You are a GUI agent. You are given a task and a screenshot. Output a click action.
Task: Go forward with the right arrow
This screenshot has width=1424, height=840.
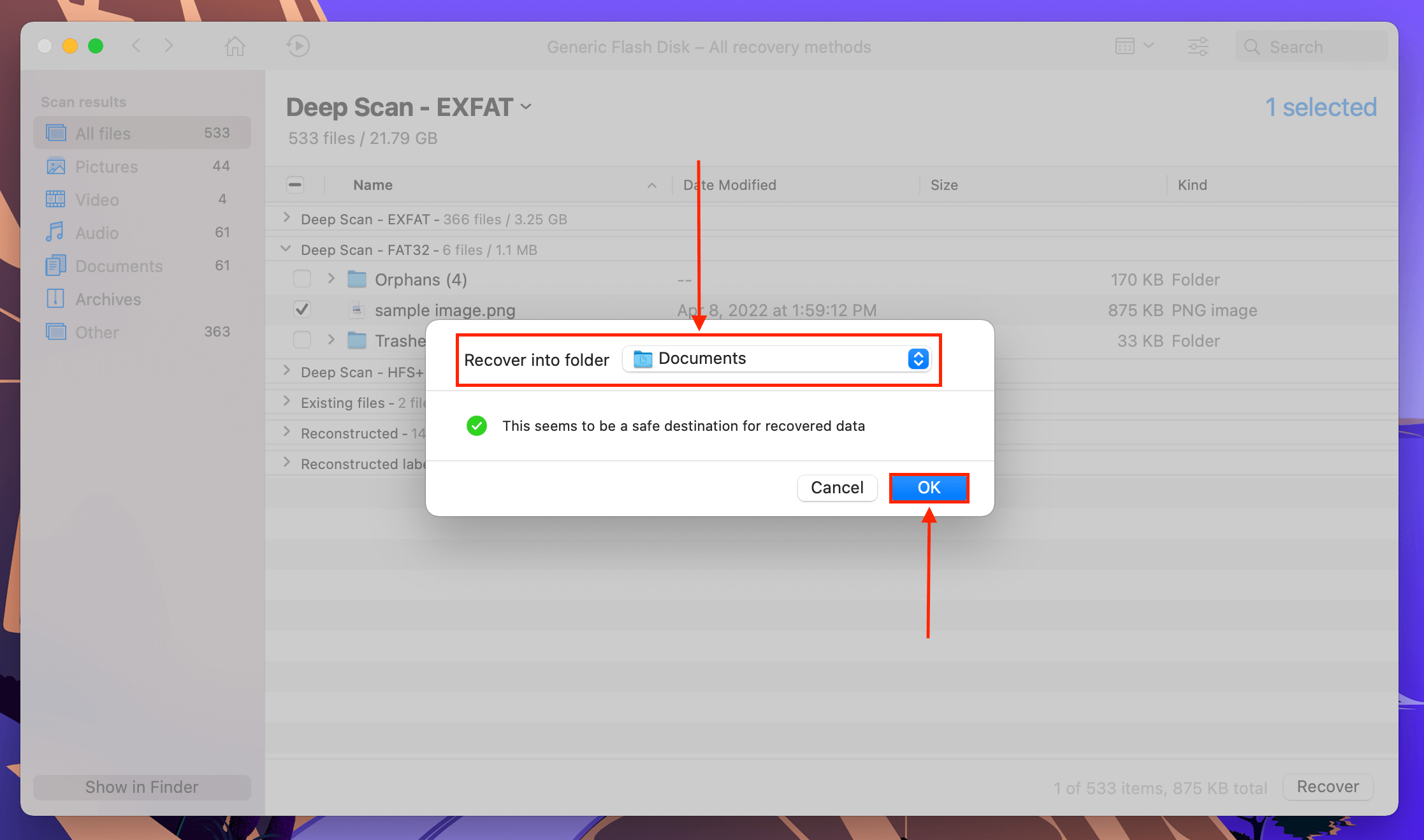coord(169,45)
